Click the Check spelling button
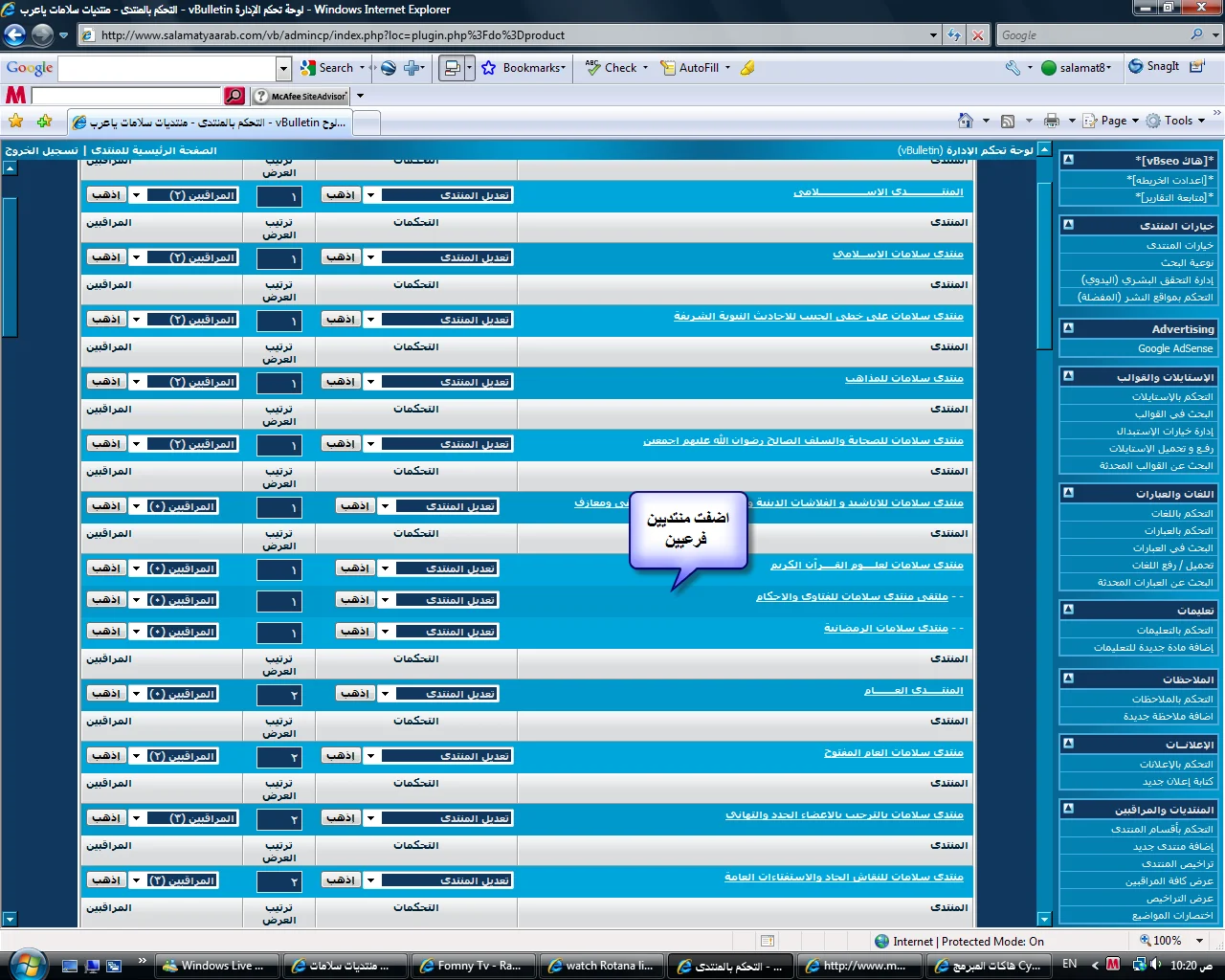Viewport: 1225px width, 980px height. coord(612,68)
